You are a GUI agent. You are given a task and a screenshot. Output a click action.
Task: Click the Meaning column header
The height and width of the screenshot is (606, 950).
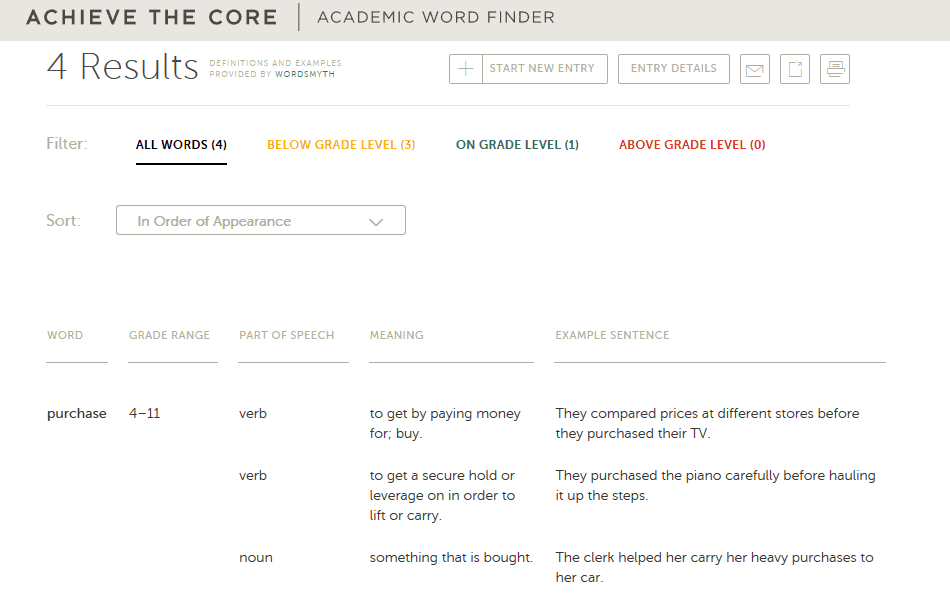click(397, 335)
